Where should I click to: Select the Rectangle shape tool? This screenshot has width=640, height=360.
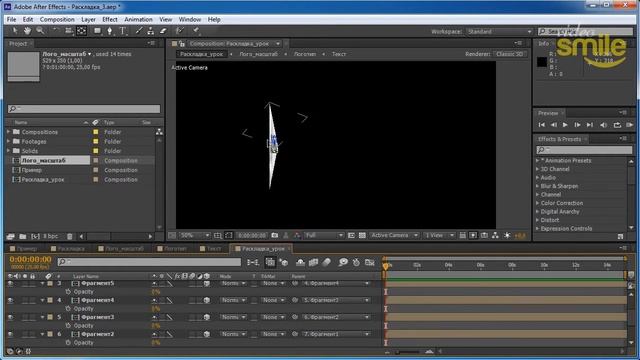97,31
